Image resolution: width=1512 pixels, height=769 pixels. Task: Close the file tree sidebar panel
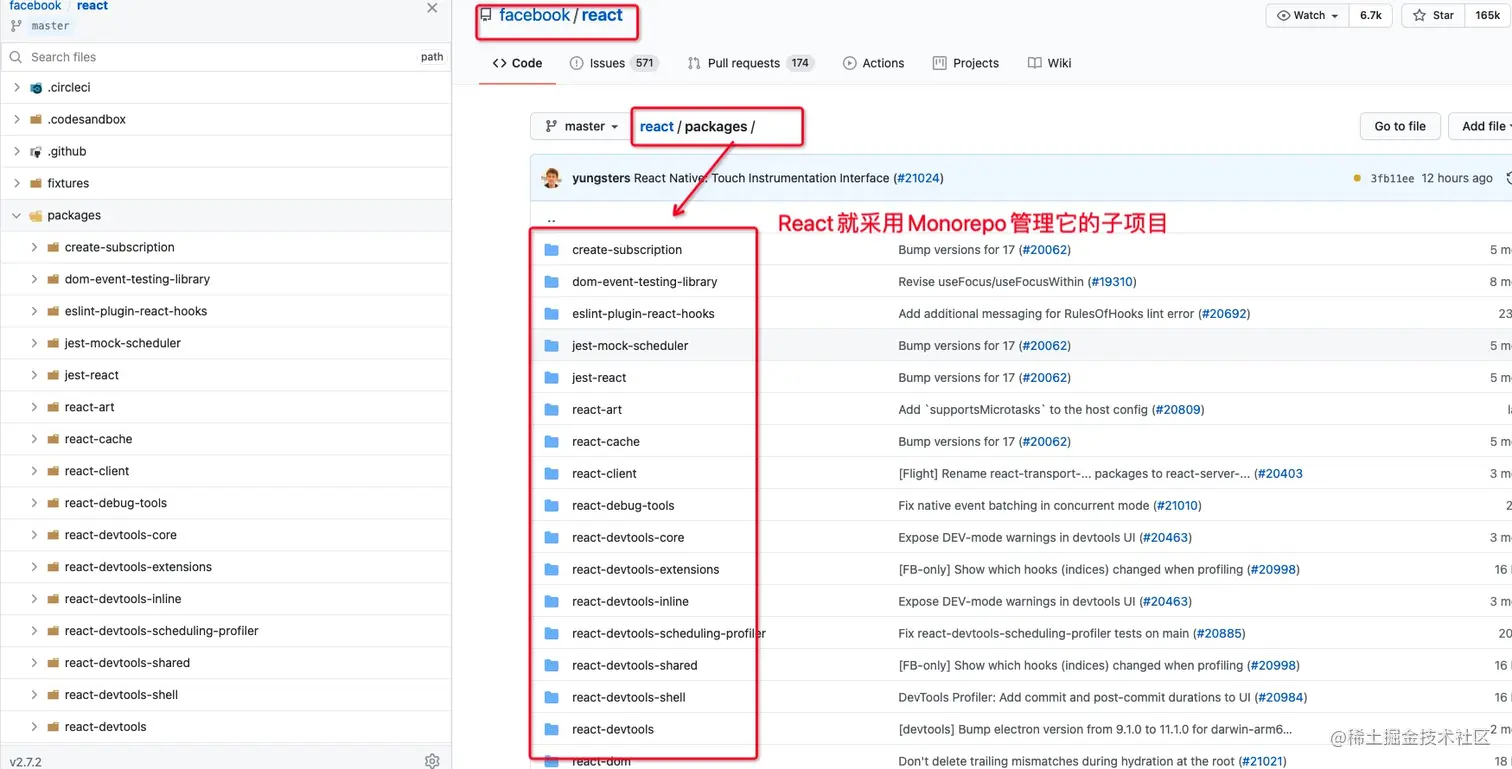(432, 8)
